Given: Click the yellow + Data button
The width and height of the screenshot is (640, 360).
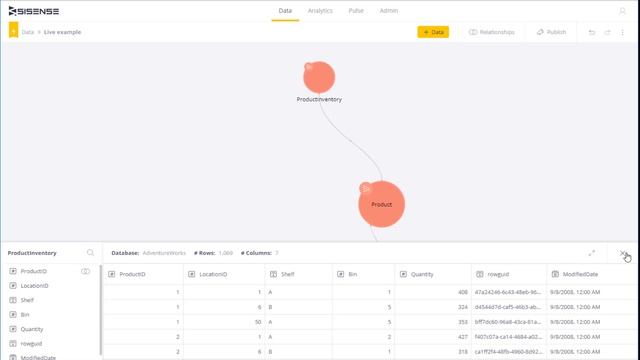Looking at the screenshot, I should point(433,32).
